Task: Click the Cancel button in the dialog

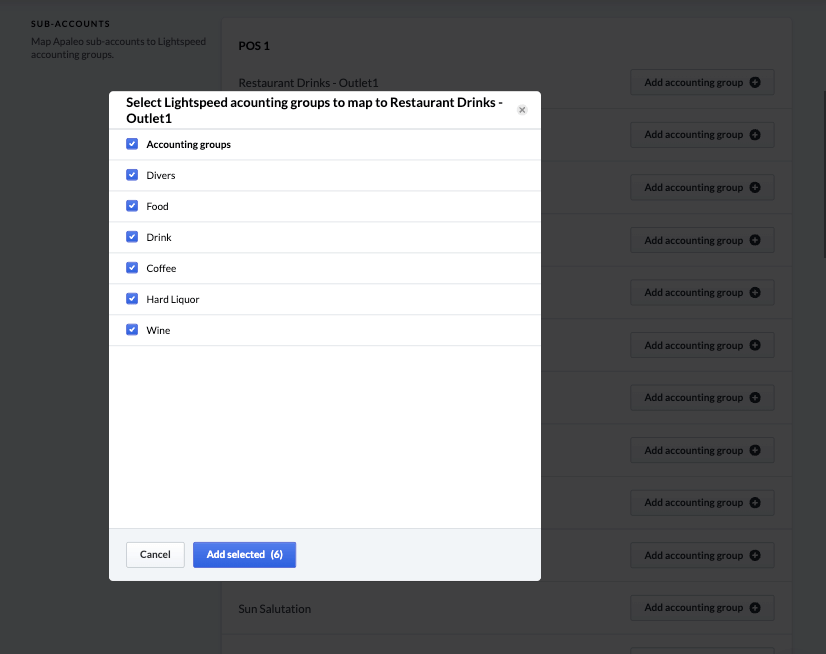Action: pyautogui.click(x=155, y=554)
